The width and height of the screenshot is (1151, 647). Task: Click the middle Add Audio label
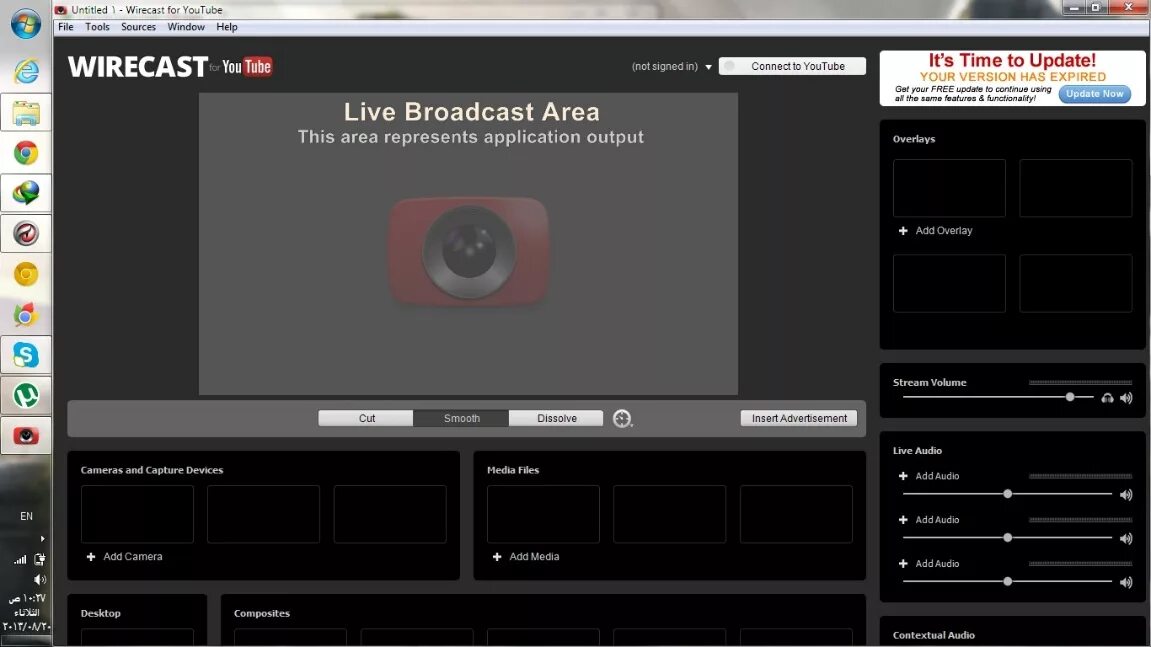[937, 520]
